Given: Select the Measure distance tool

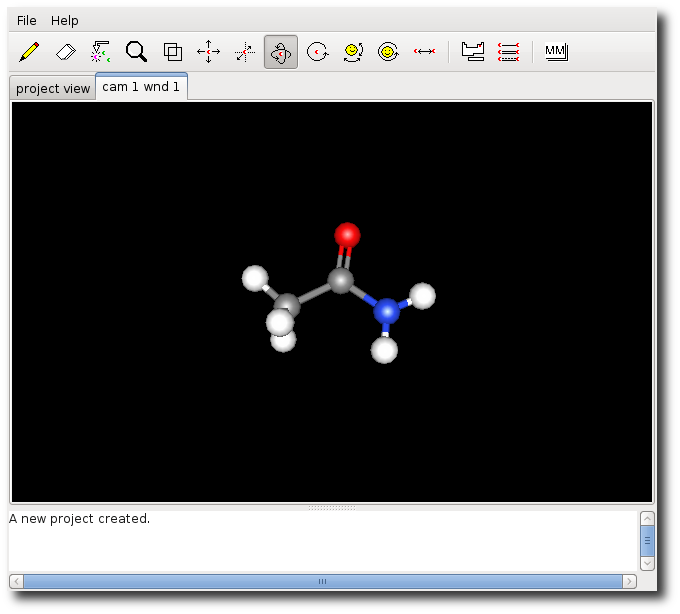Looking at the screenshot, I should pos(424,51).
